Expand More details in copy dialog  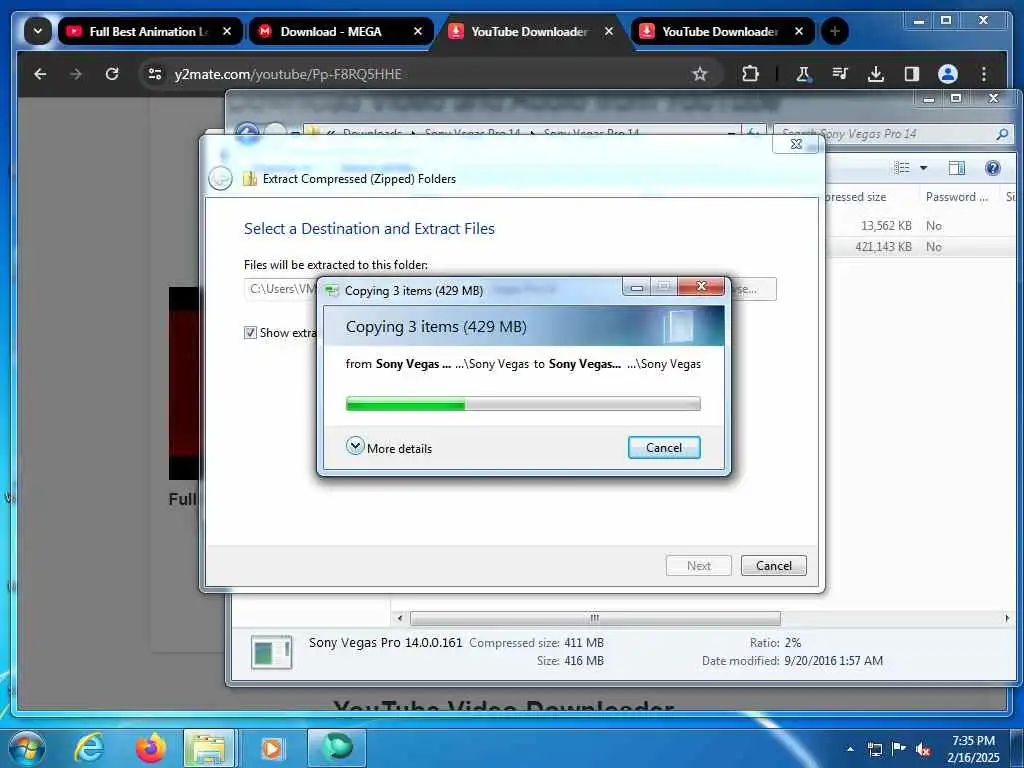tap(389, 448)
